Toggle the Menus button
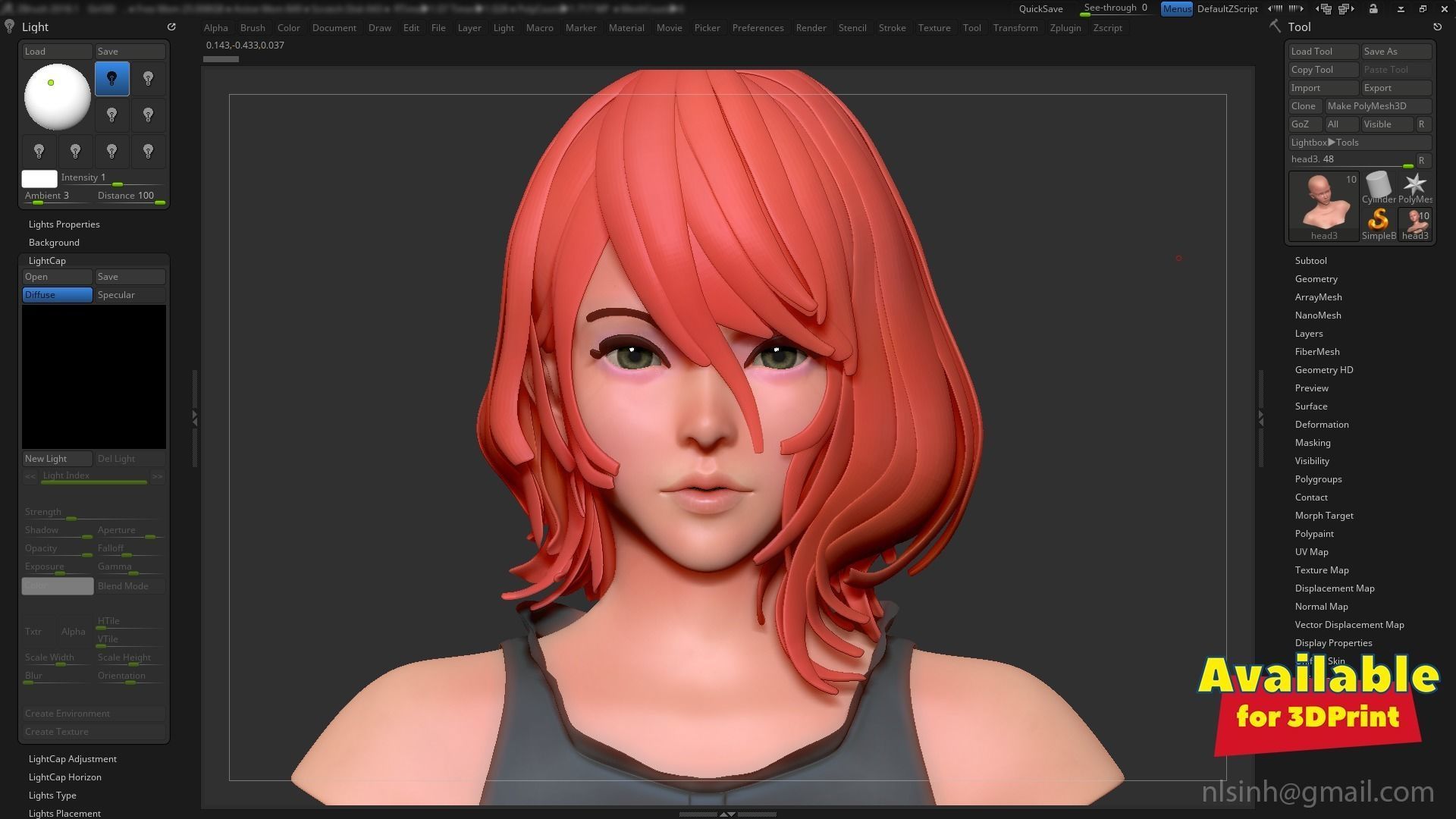Image resolution: width=1456 pixels, height=819 pixels. click(x=1176, y=9)
